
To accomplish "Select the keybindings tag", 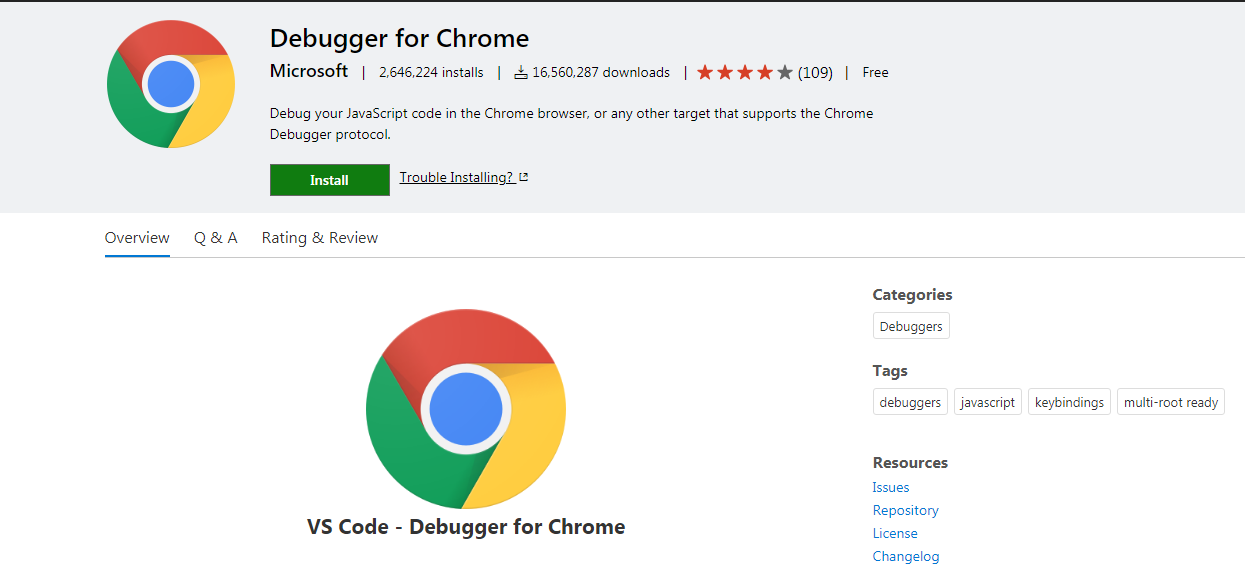I will pyautogui.click(x=1070, y=402).
